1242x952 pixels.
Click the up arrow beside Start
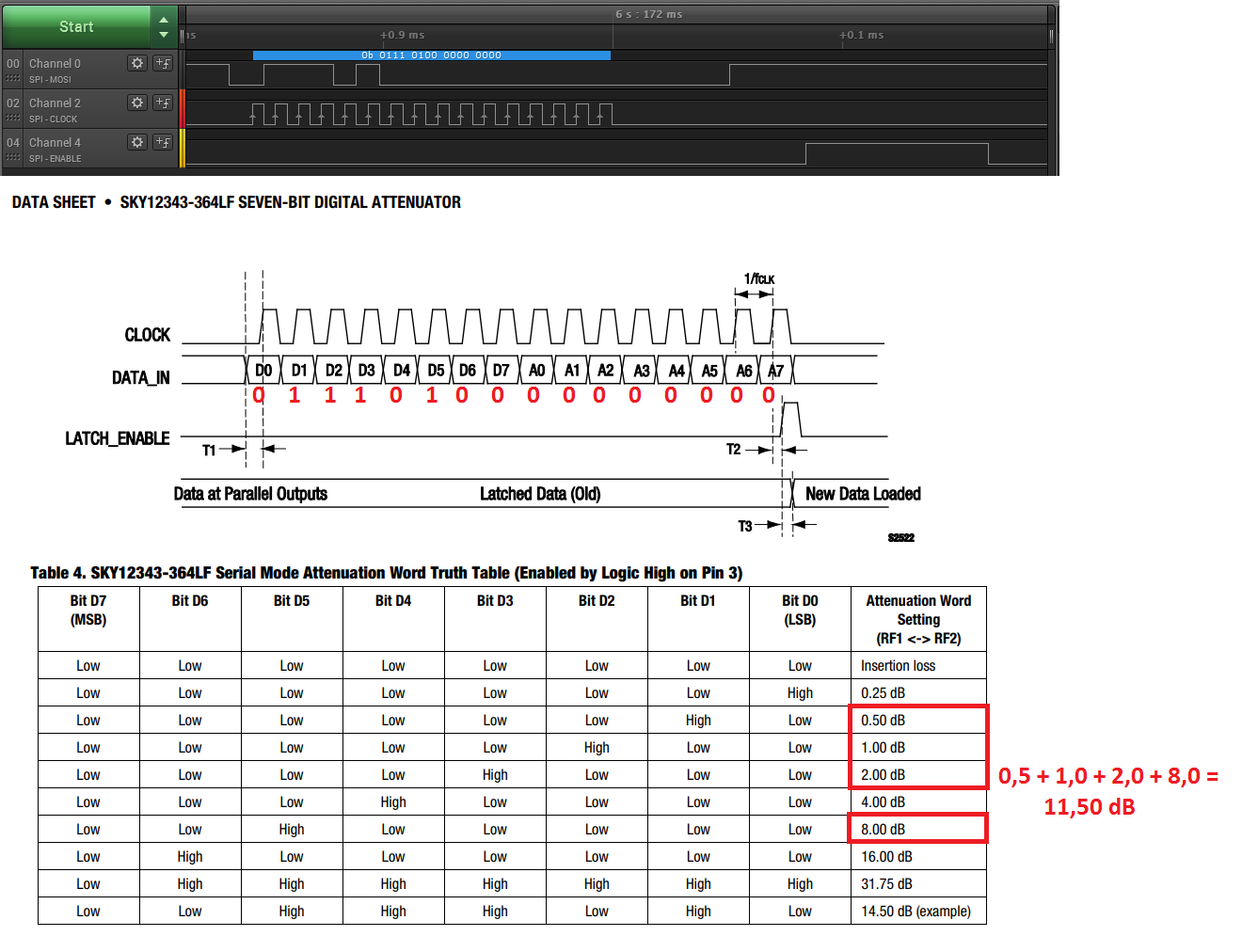[164, 19]
